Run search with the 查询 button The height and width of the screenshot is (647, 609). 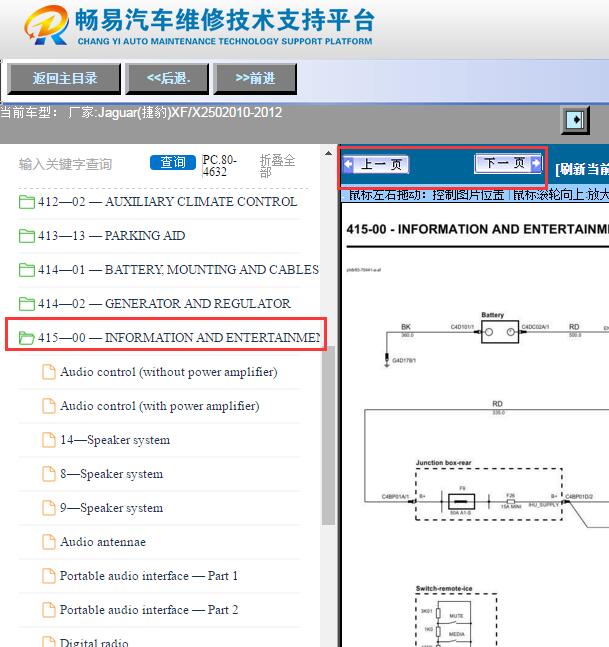coord(172,163)
